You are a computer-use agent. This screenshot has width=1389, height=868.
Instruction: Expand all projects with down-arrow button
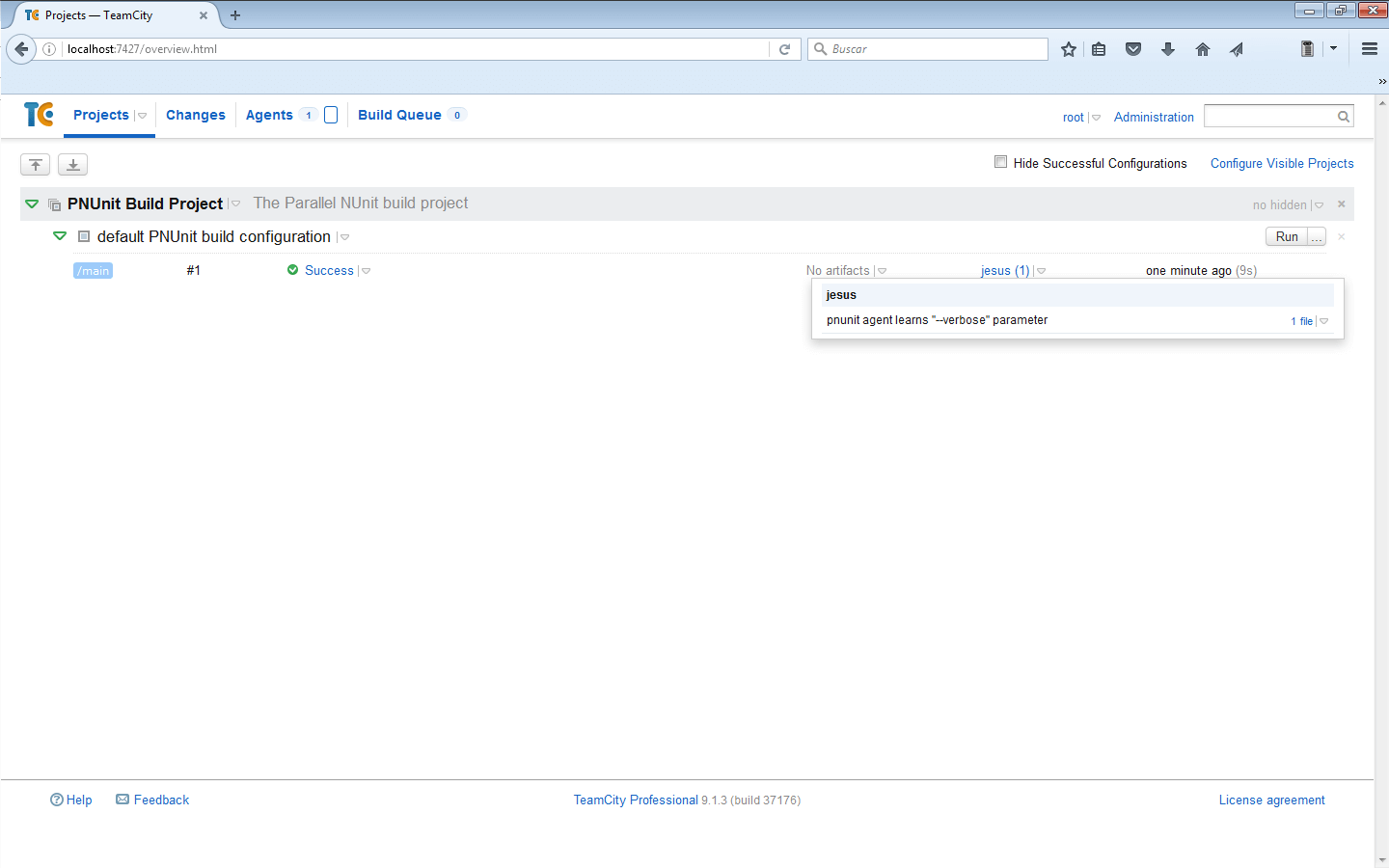(73, 165)
